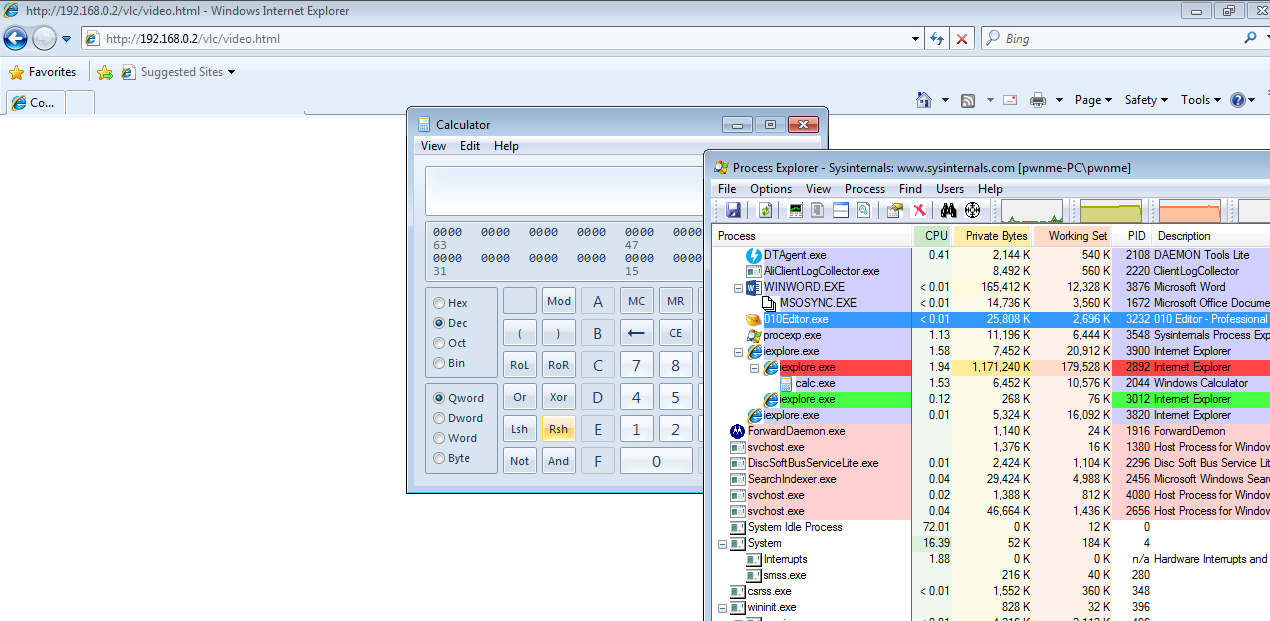Click the Help question mark icon in IE

tap(1238, 100)
